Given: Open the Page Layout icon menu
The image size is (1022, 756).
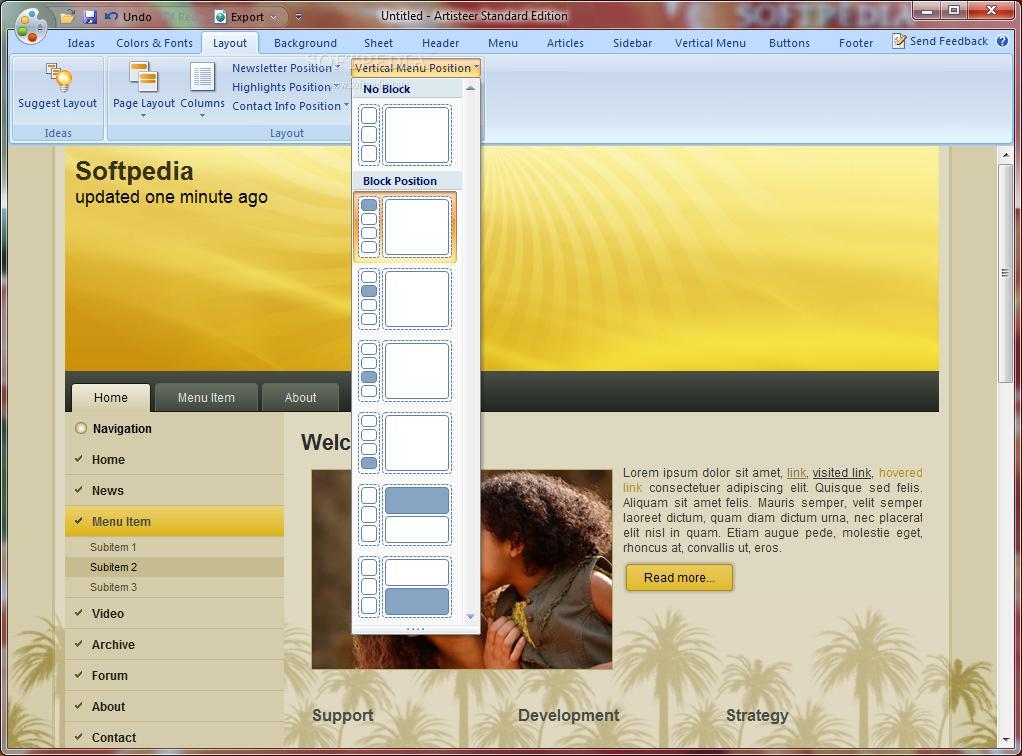Looking at the screenshot, I should [143, 88].
